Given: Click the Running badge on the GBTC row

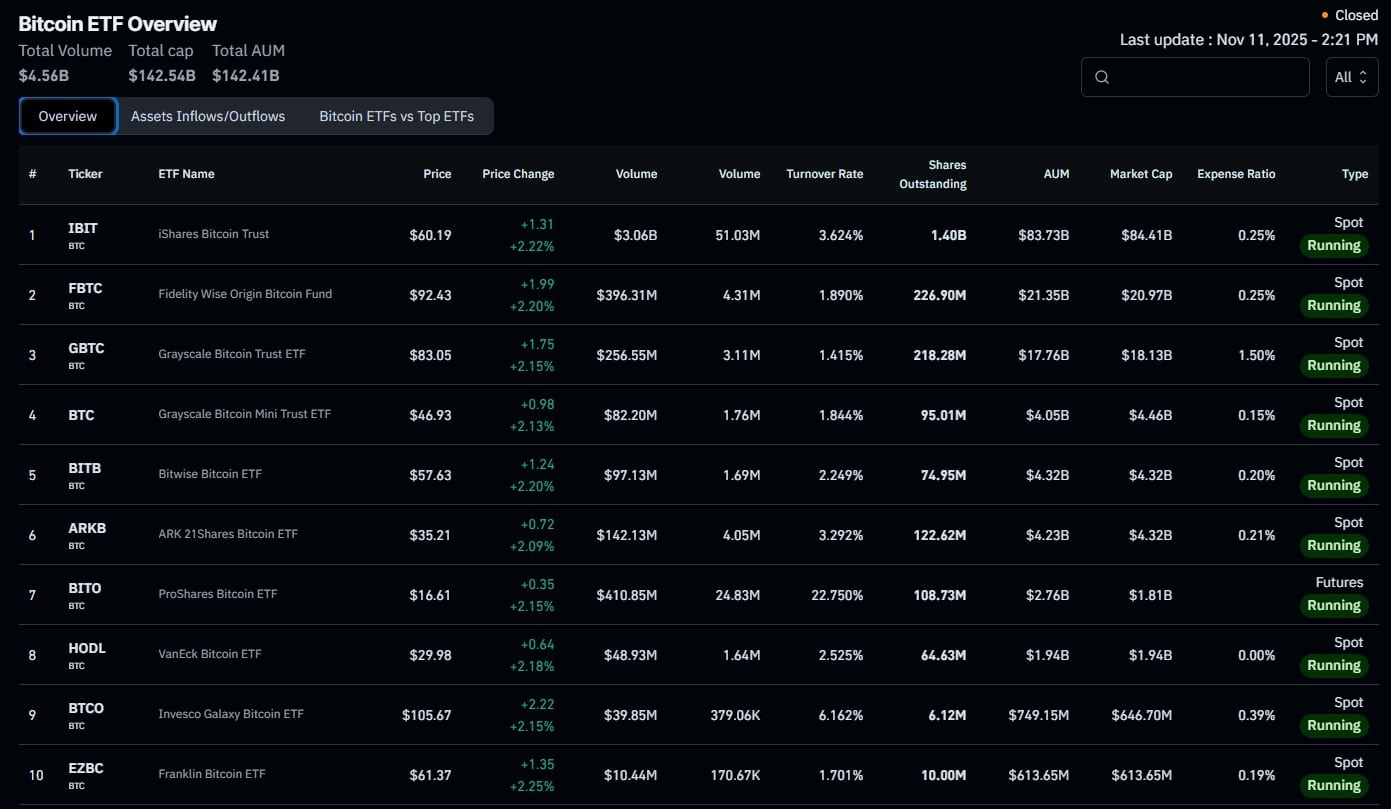Looking at the screenshot, I should pos(1333,365).
